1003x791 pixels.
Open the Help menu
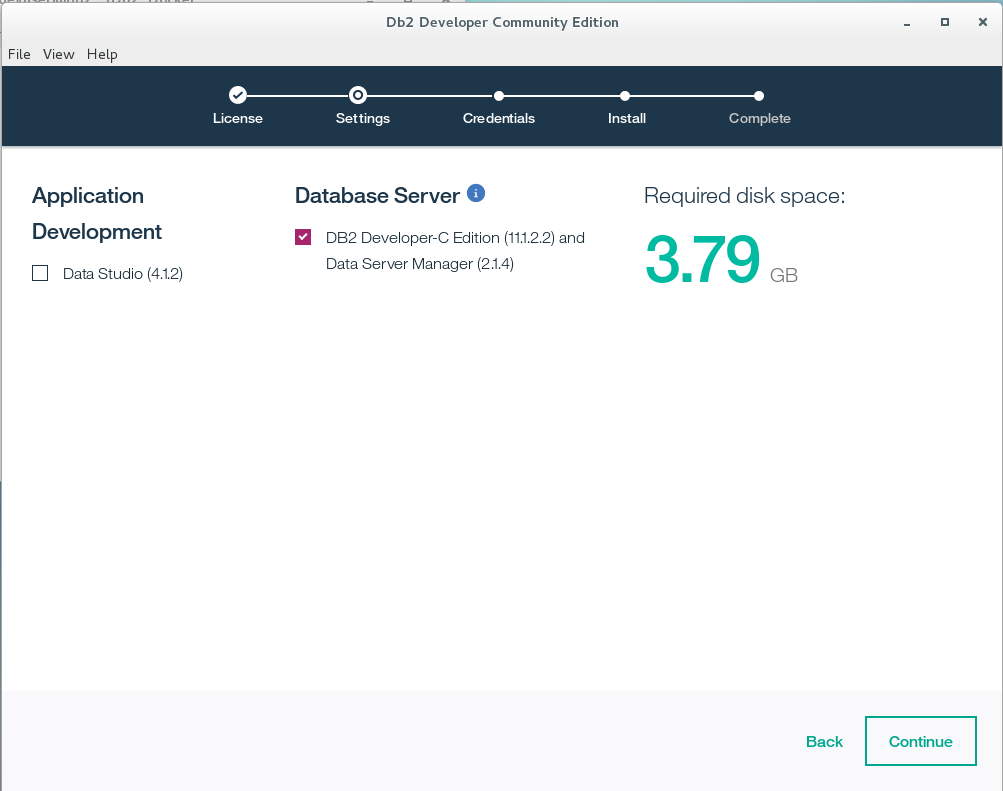click(x=102, y=54)
